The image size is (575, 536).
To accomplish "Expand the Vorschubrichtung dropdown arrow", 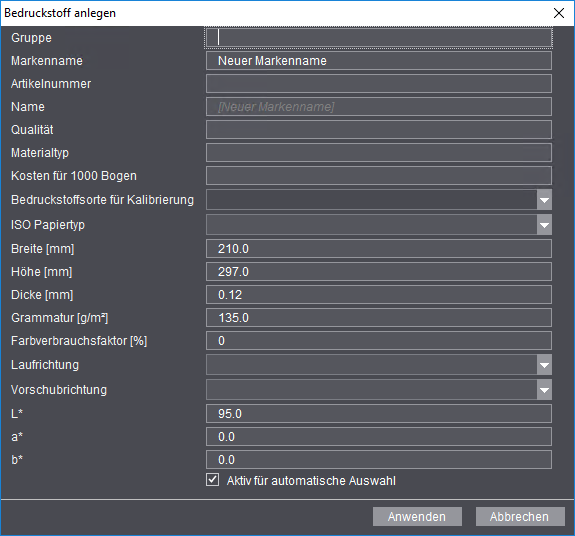I will (x=545, y=389).
